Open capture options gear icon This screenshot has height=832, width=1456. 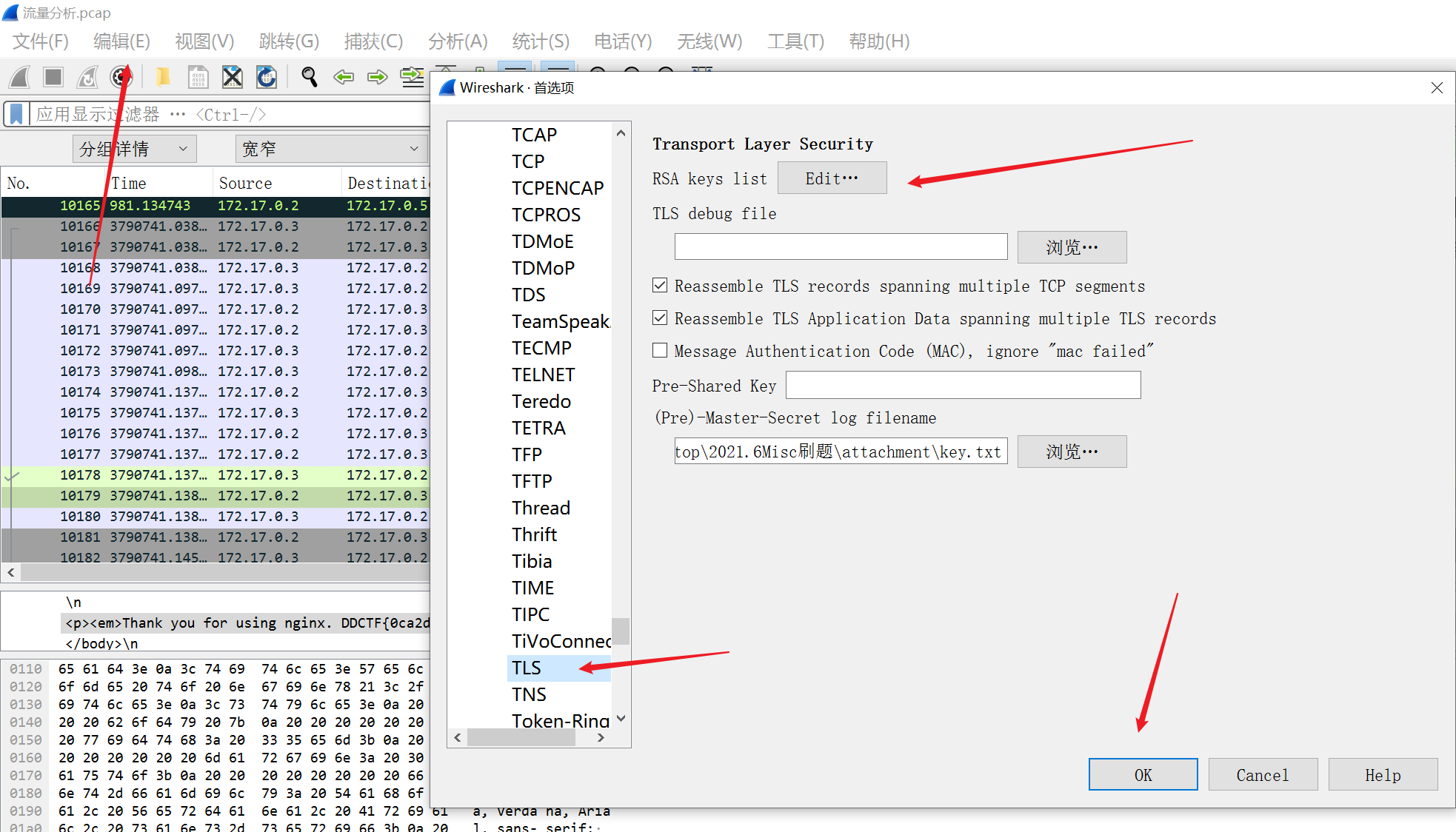coord(121,77)
